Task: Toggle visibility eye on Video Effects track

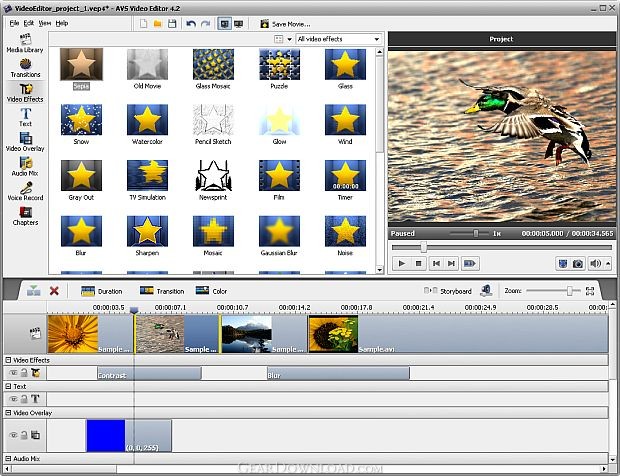Action: [12, 372]
